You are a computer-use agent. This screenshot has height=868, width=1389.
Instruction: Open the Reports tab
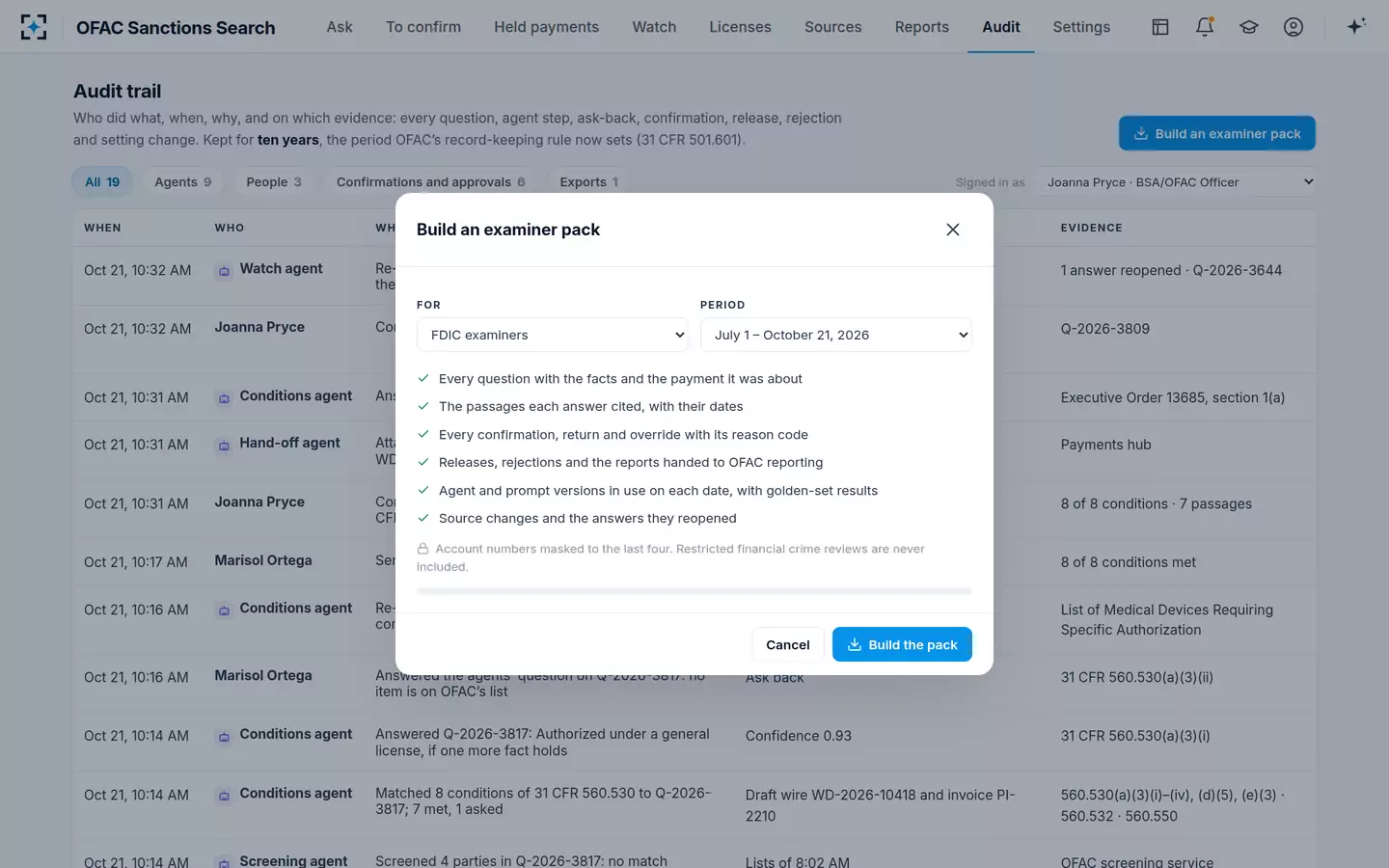(x=922, y=27)
